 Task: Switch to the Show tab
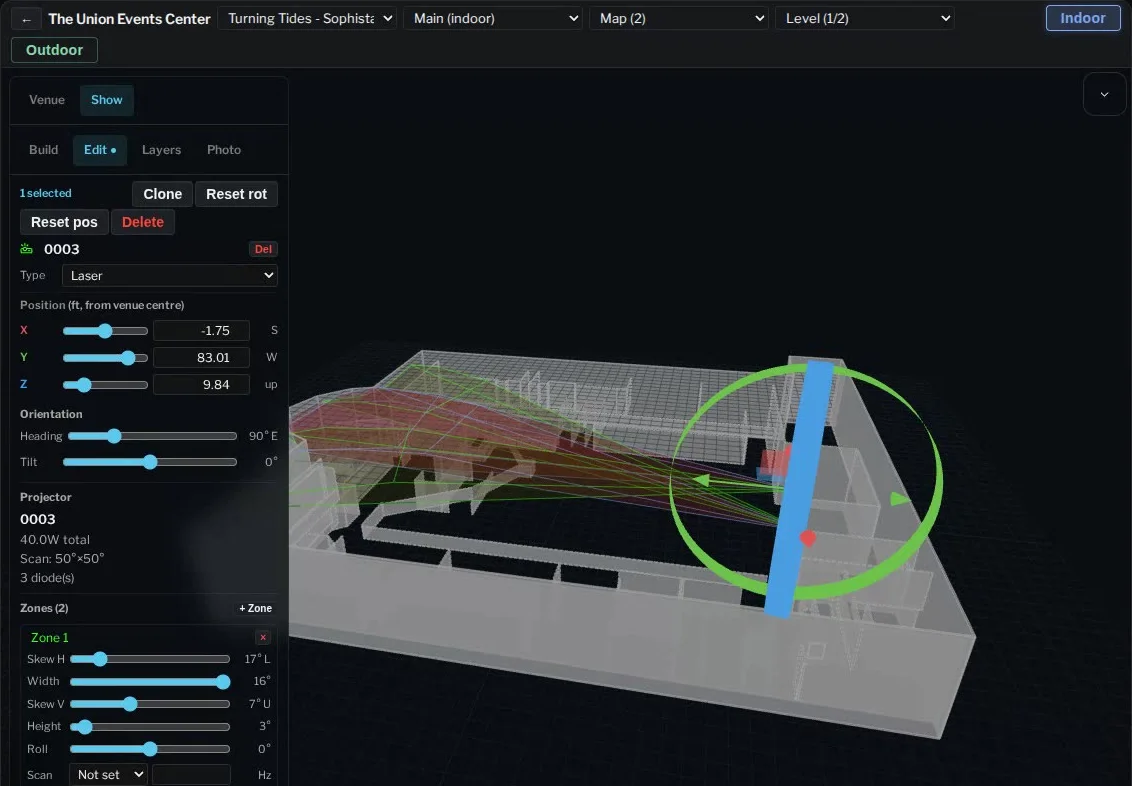click(107, 100)
